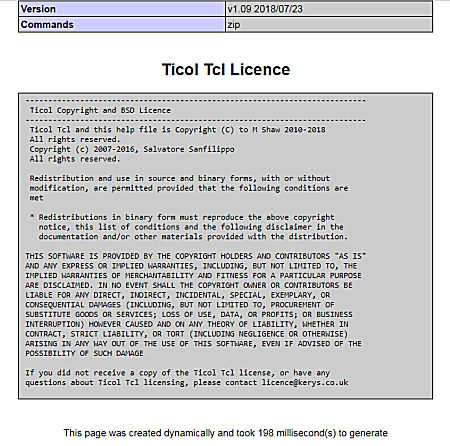The image size is (450, 446).
Task: Click the licence@kerys.co.uk email address
Action: point(305,382)
